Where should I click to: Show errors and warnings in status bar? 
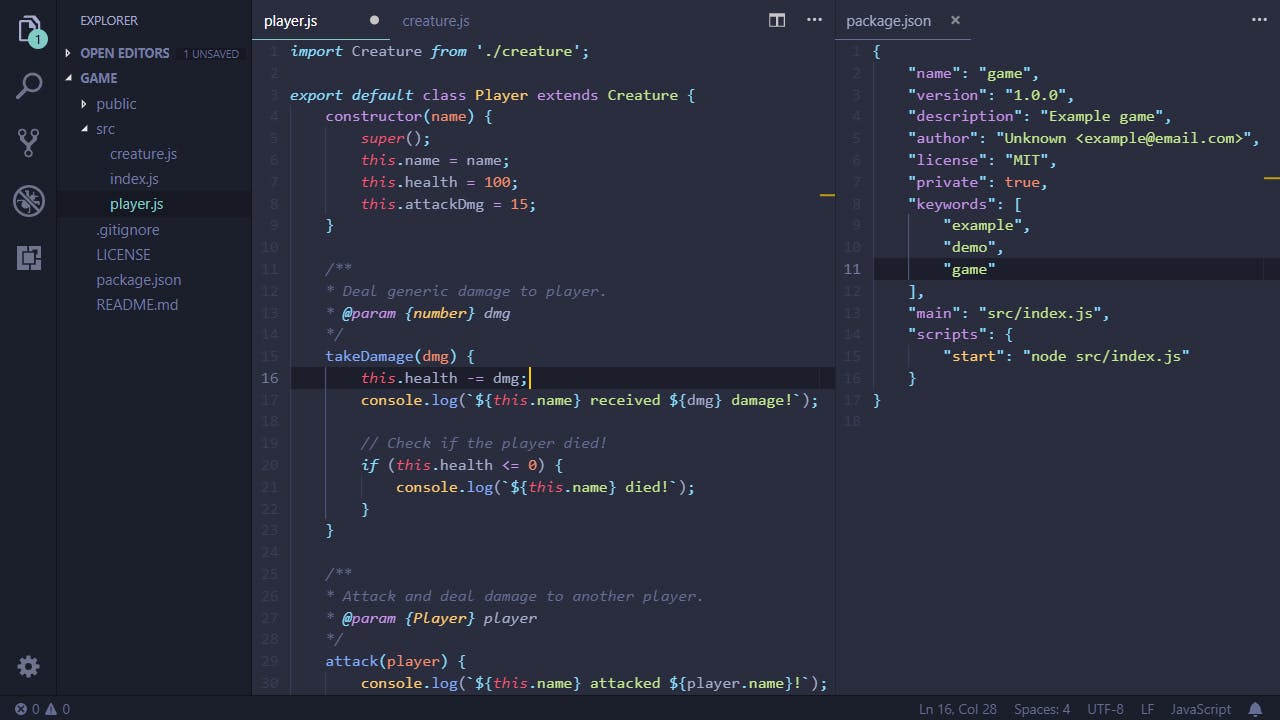point(42,709)
